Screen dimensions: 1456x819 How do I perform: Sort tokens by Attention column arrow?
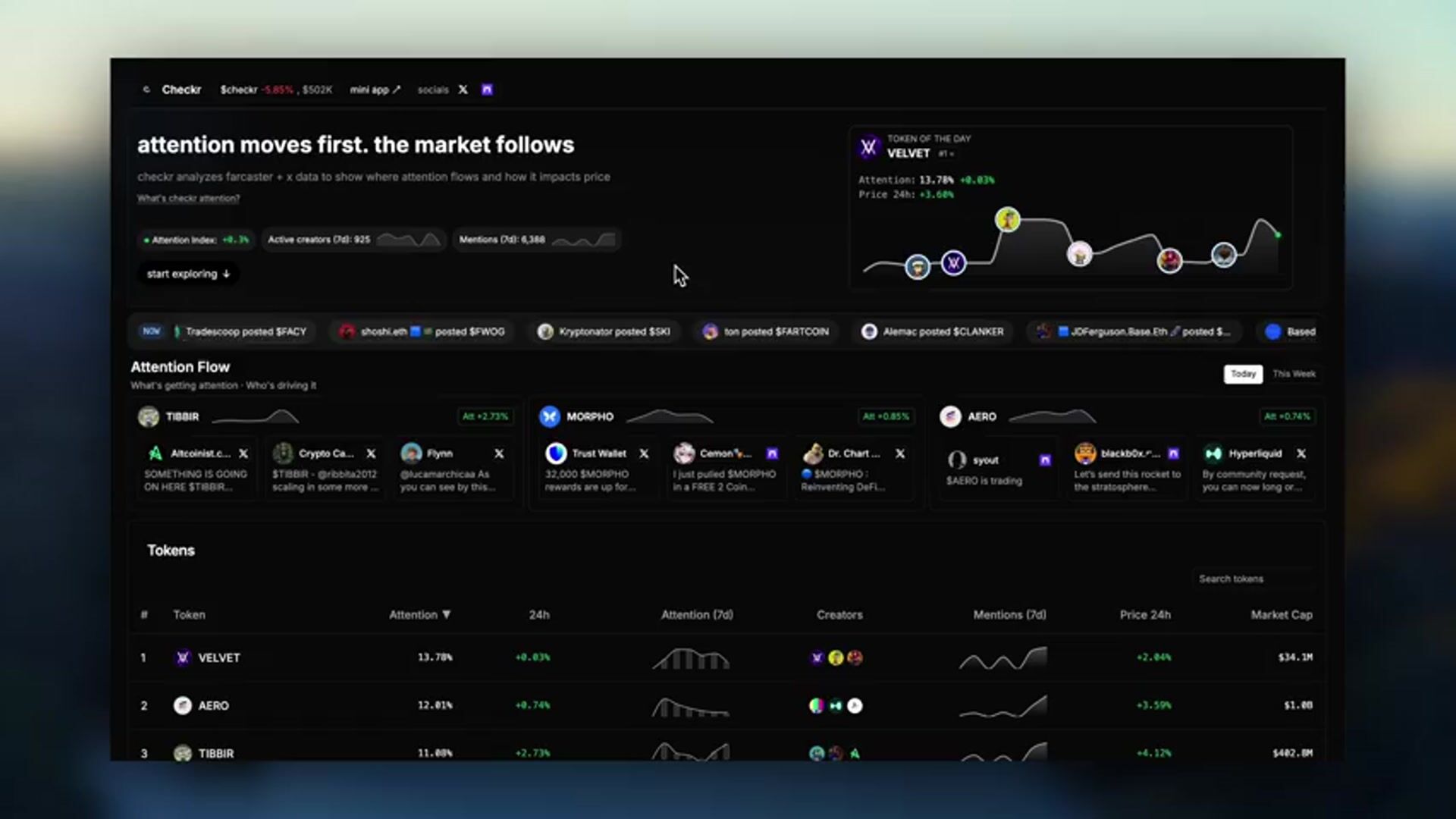(446, 614)
